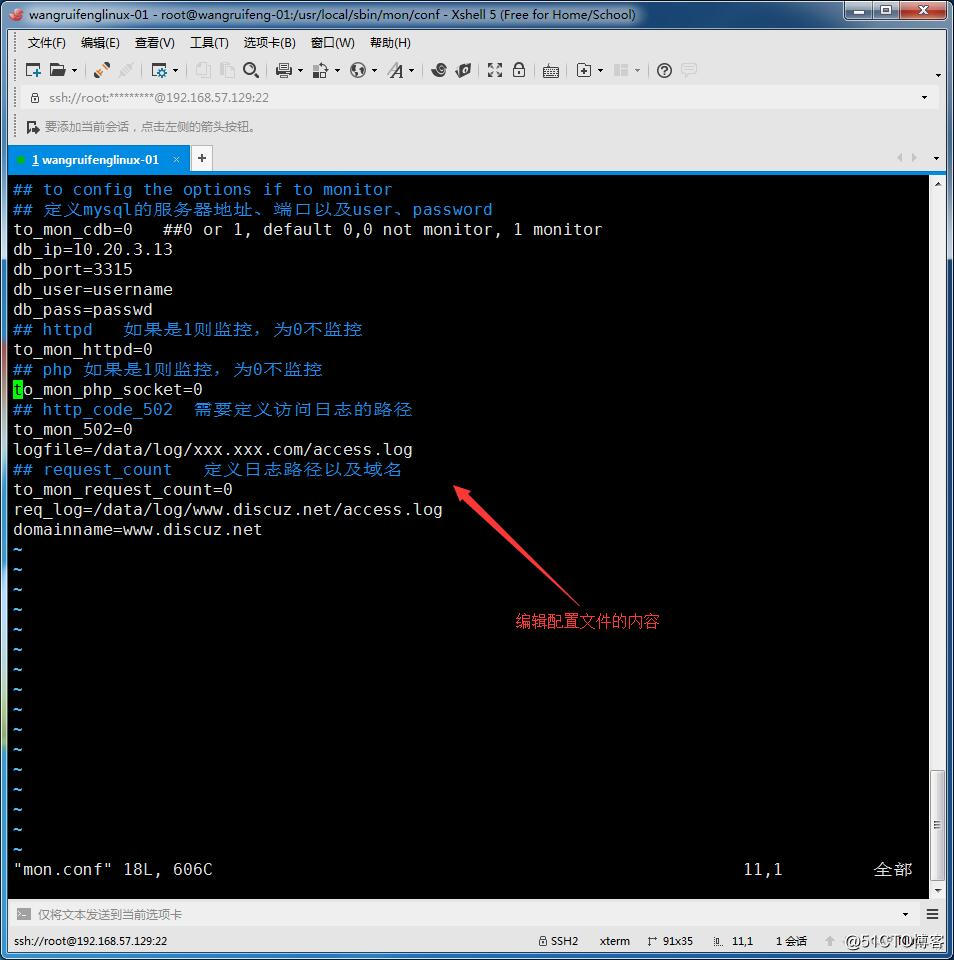Click the Print icon
The image size is (954, 960).
pos(284,70)
